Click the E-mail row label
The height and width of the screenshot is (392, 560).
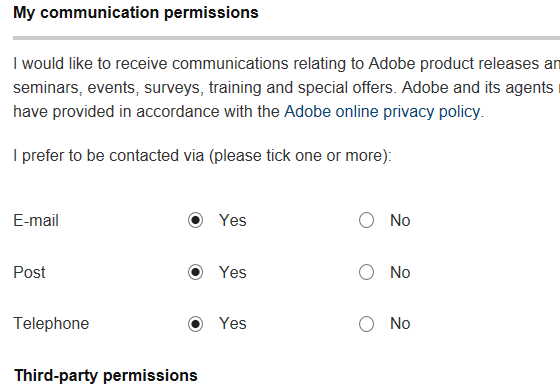pyautogui.click(x=36, y=220)
